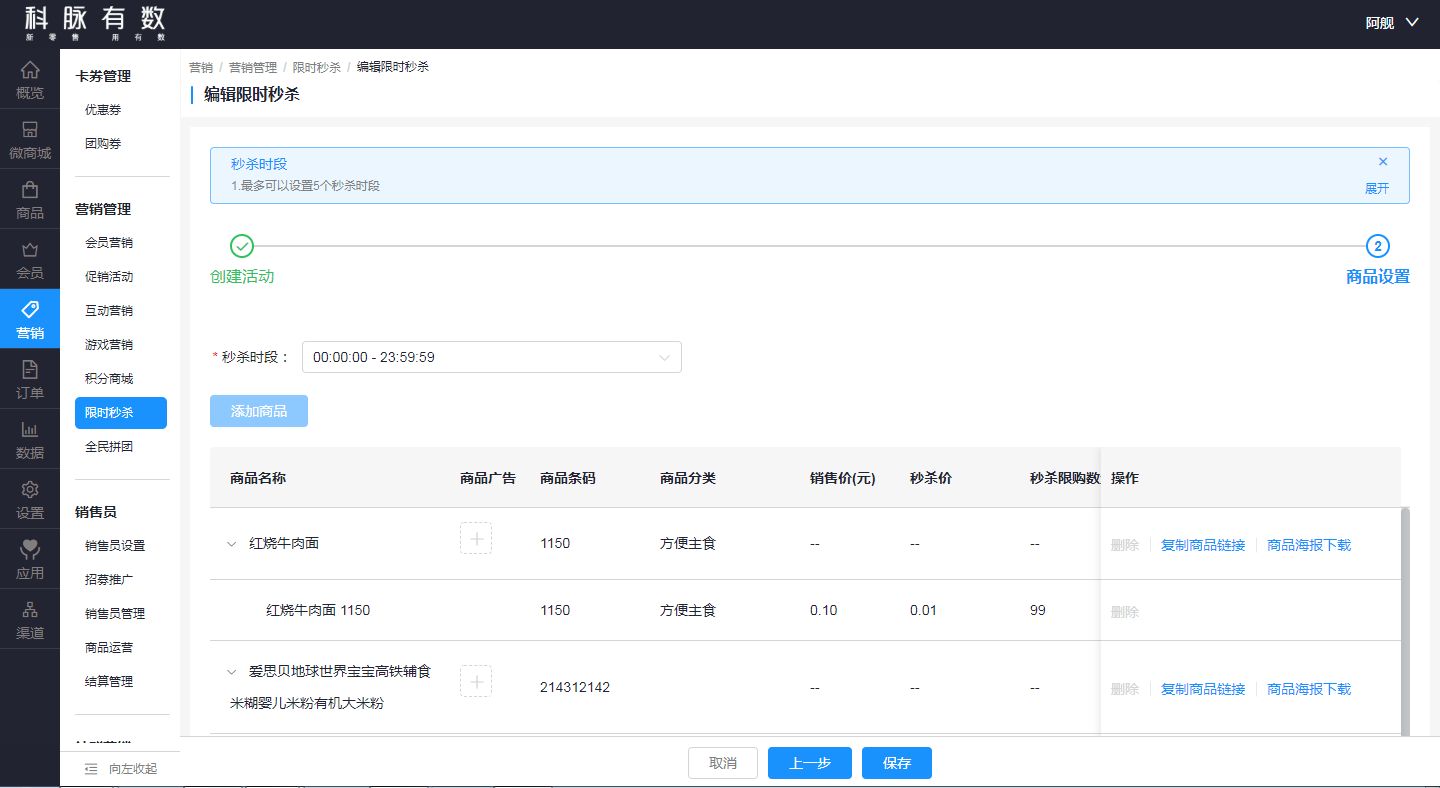Screen dimensions: 1440x788
Task: Open 商品运营 menu item
Action: (x=109, y=648)
